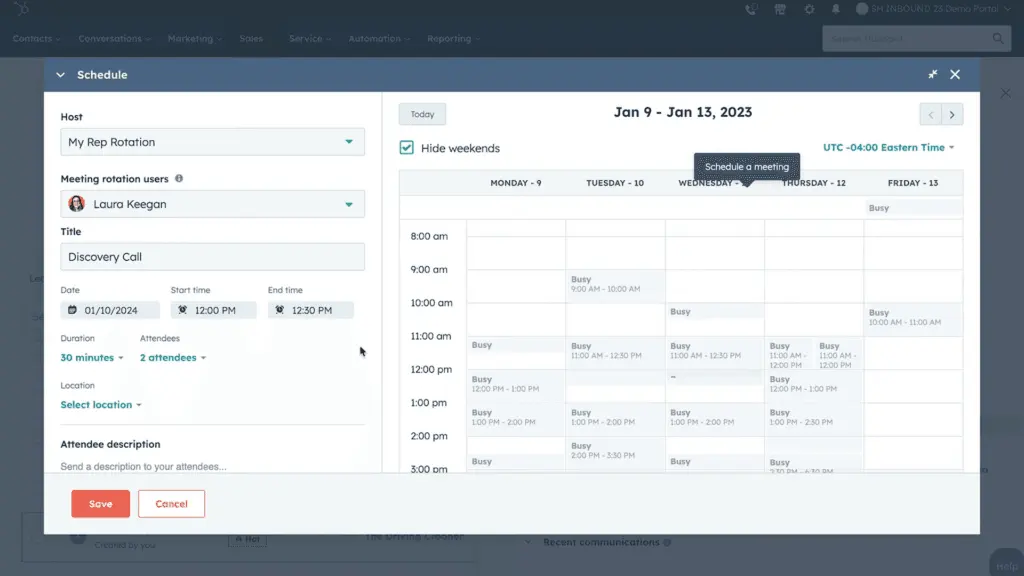
Task: Open the Select location dropdown
Action: [101, 405]
